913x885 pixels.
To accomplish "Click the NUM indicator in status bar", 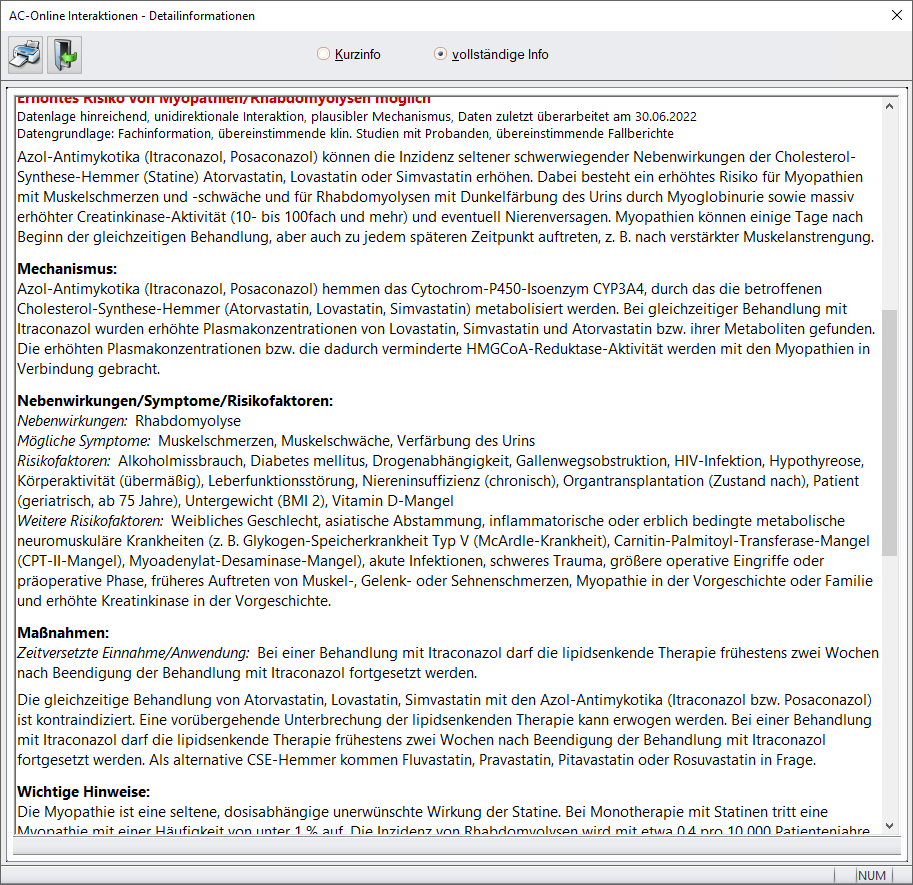I will click(872, 875).
